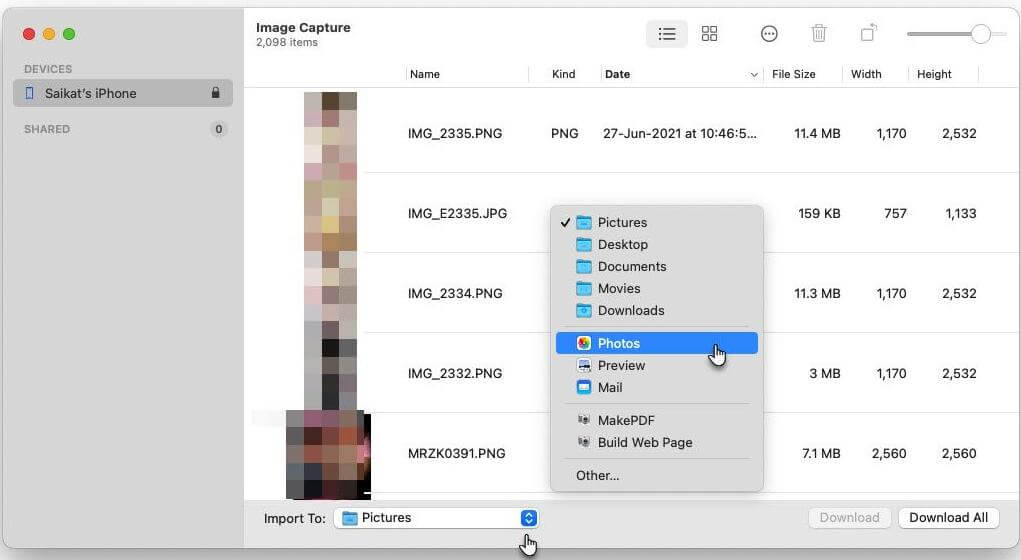The width and height of the screenshot is (1021, 560).
Task: Choose Other... from the destination menu
Action: point(656,475)
